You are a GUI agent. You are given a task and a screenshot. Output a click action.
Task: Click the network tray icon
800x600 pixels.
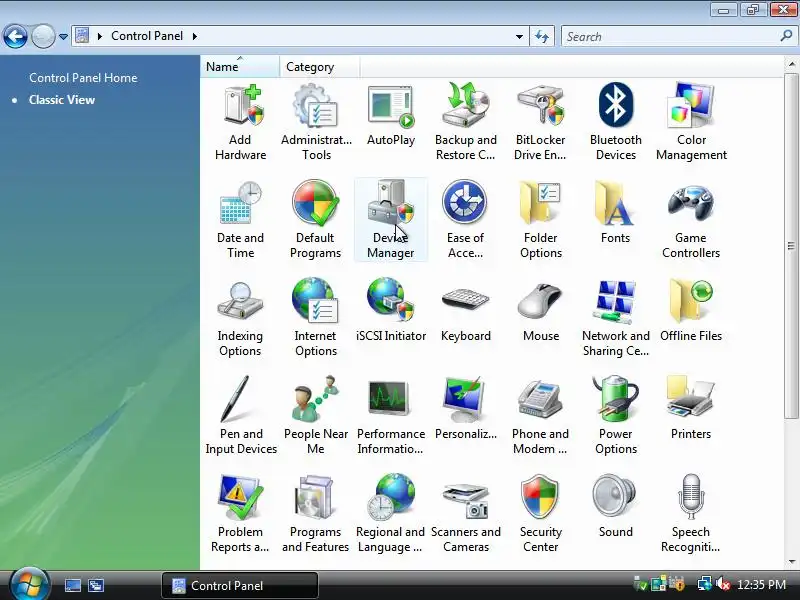[705, 584]
